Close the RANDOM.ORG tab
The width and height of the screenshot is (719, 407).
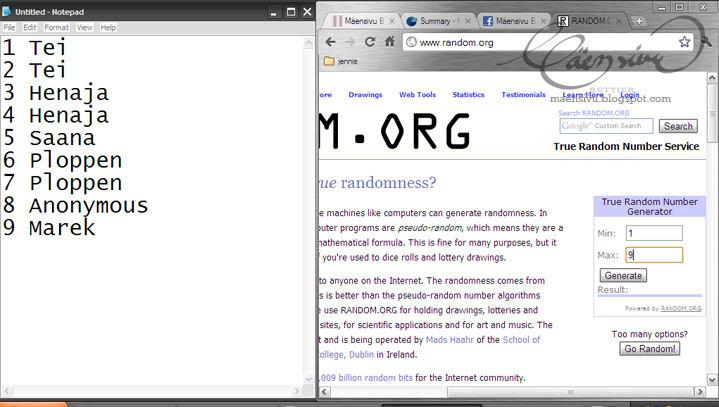click(619, 21)
